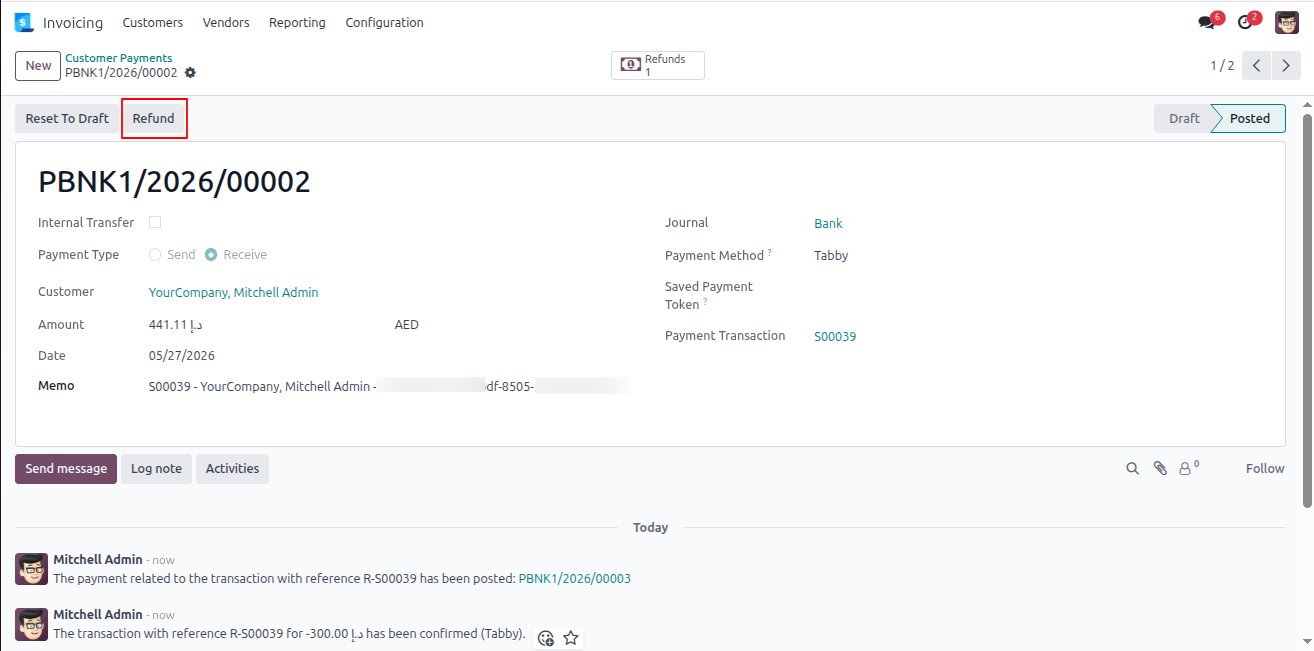
Task: Open the PBNK1/2026/00003 payment link
Action: click(574, 579)
